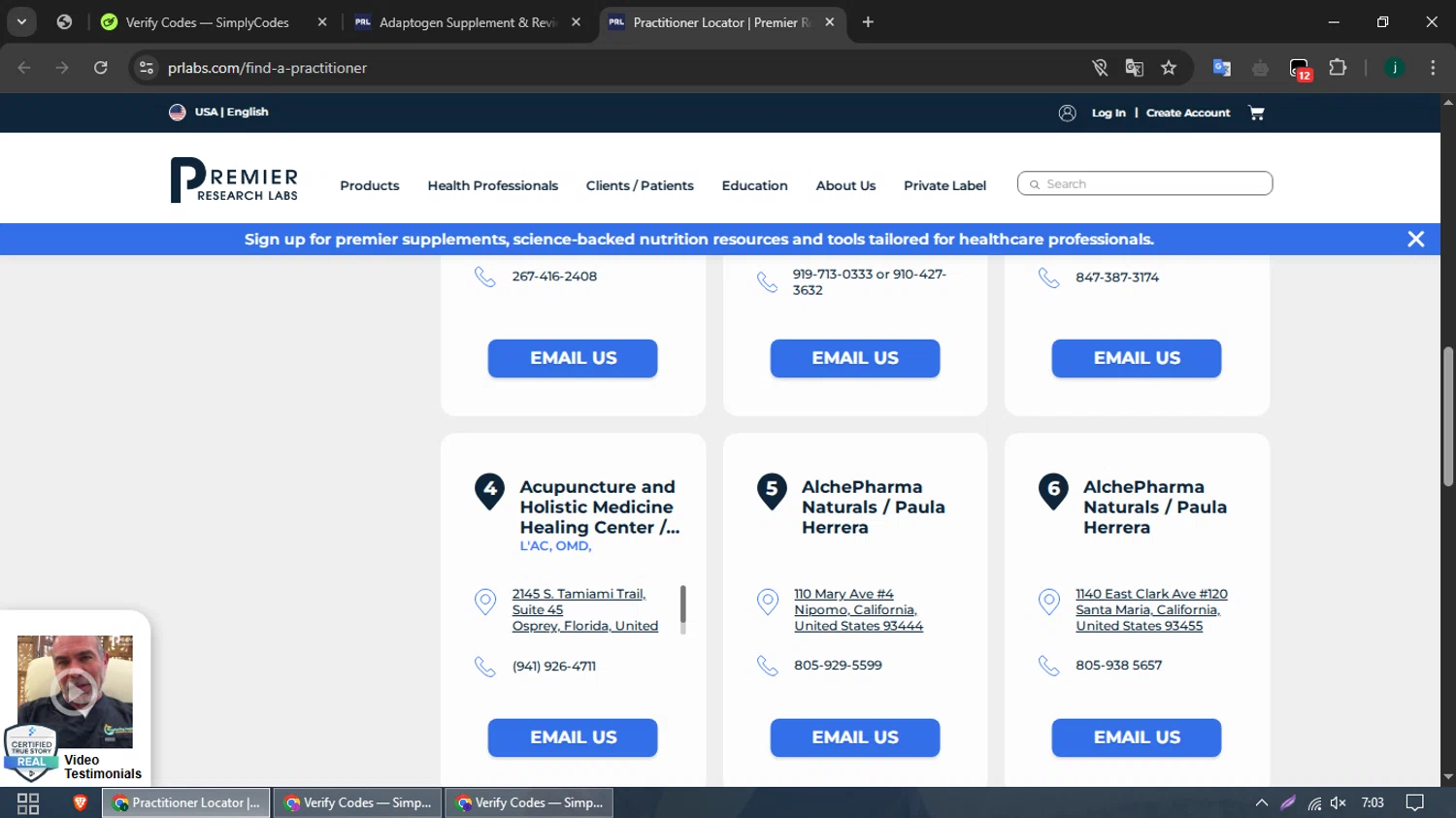Image resolution: width=1456 pixels, height=818 pixels.
Task: Click phone number (941) 926-4711
Action: pyautogui.click(x=554, y=666)
